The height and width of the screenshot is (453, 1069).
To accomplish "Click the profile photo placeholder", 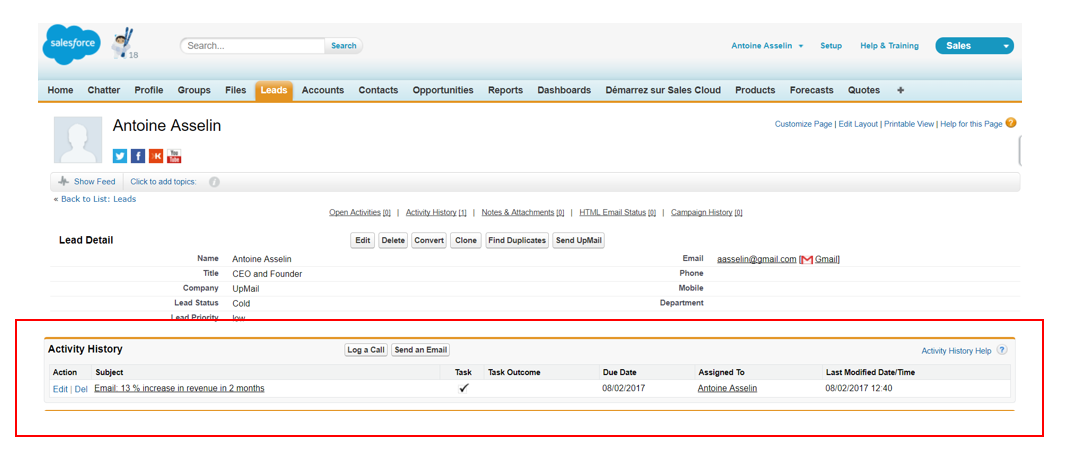I will [78, 140].
